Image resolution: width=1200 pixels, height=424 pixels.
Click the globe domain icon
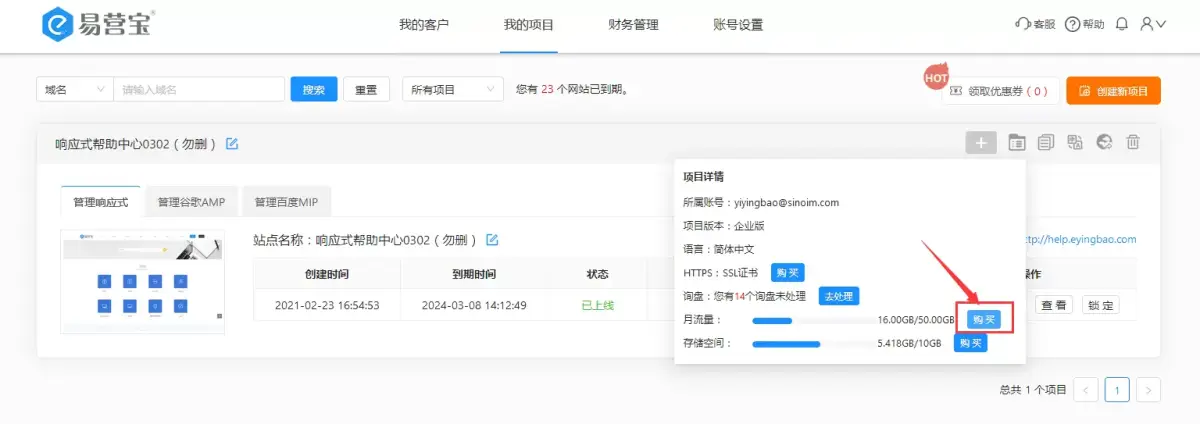[1104, 143]
